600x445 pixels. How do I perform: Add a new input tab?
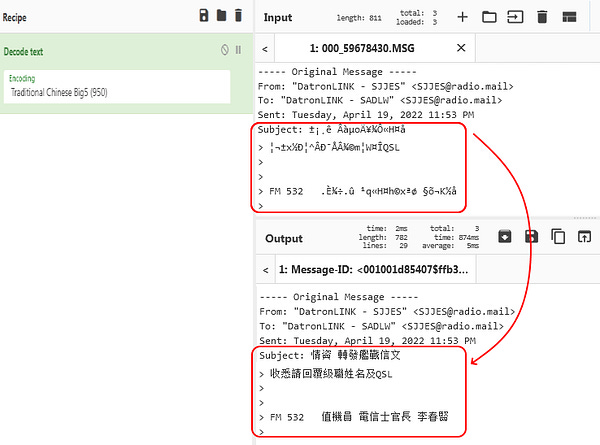pyautogui.click(x=463, y=17)
